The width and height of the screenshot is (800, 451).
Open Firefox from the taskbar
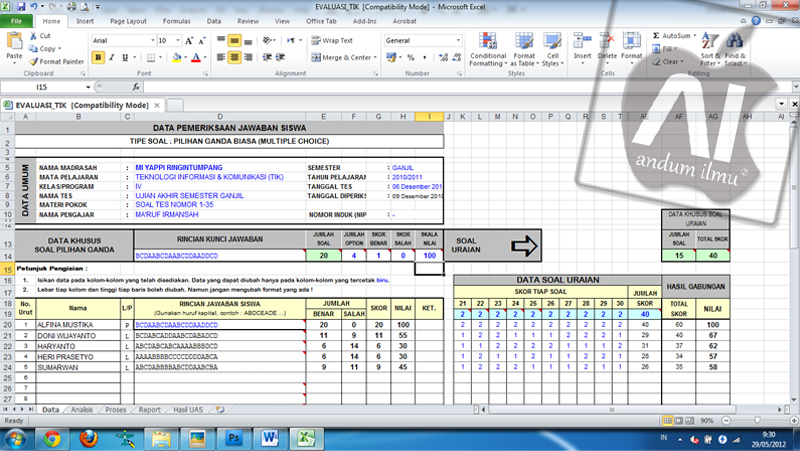point(88,438)
